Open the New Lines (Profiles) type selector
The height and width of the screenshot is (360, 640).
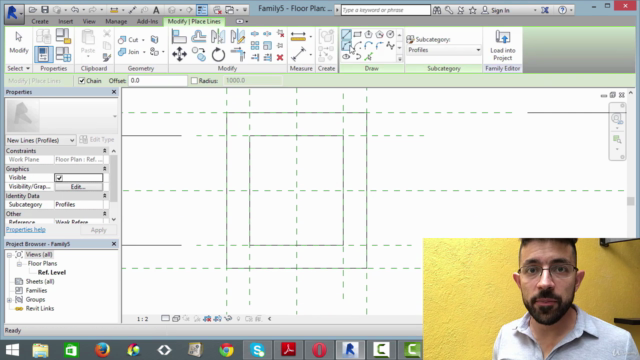[x=40, y=140]
